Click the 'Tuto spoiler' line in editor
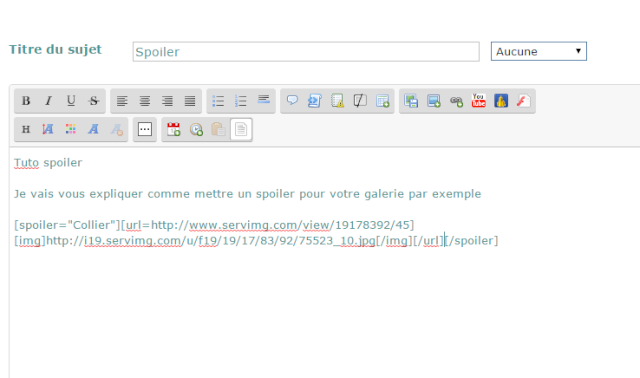This screenshot has width=640, height=378. coord(48,162)
